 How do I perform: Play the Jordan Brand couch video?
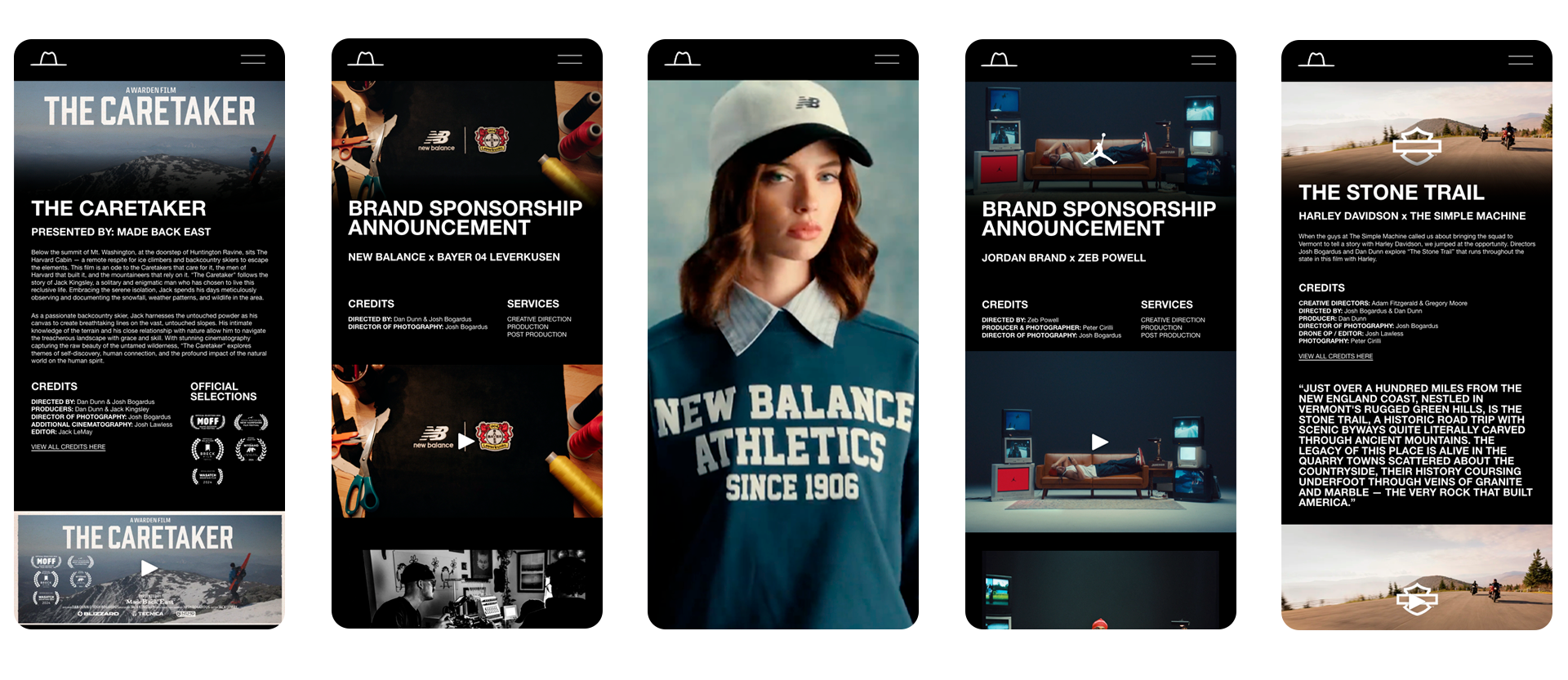[1100, 442]
